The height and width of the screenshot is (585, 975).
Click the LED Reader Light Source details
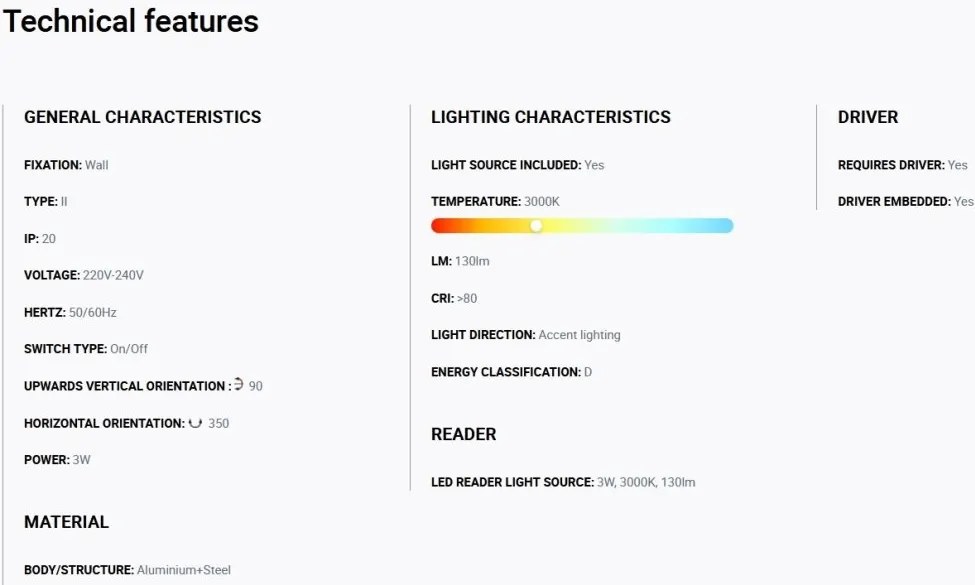[x=563, y=482]
